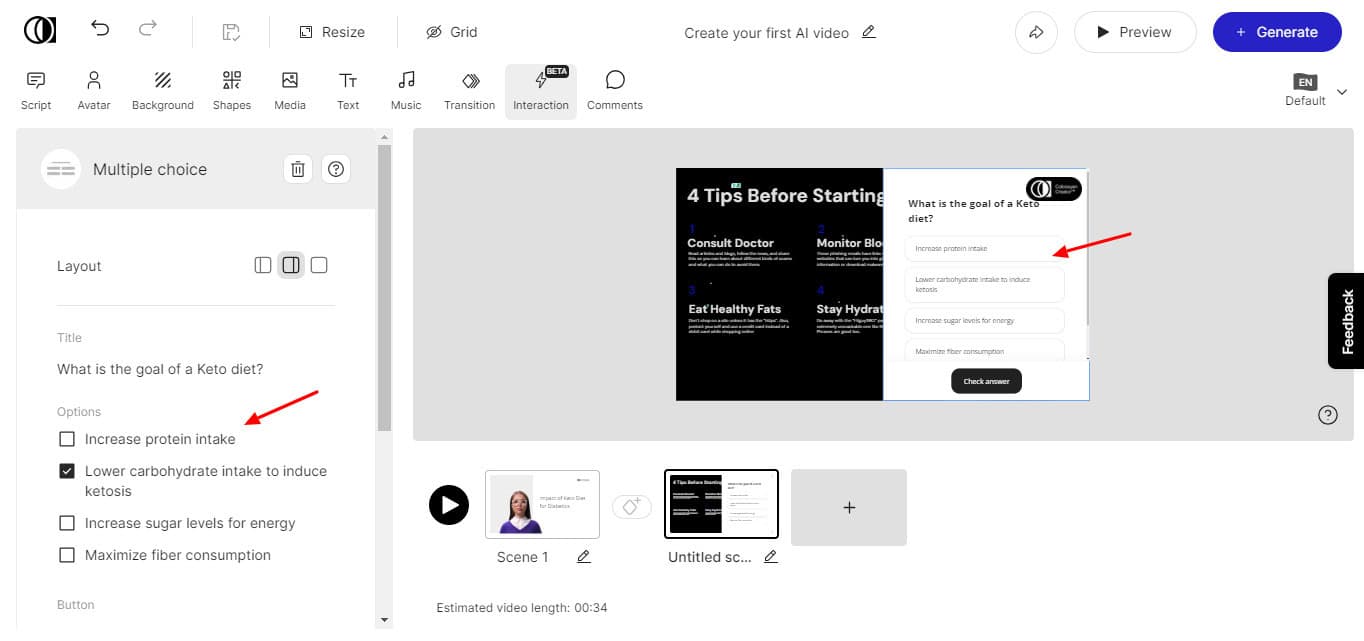The image size is (1364, 641).
Task: Uncheck Lower carbohydrate intake to induce ketosis
Action: [x=67, y=471]
